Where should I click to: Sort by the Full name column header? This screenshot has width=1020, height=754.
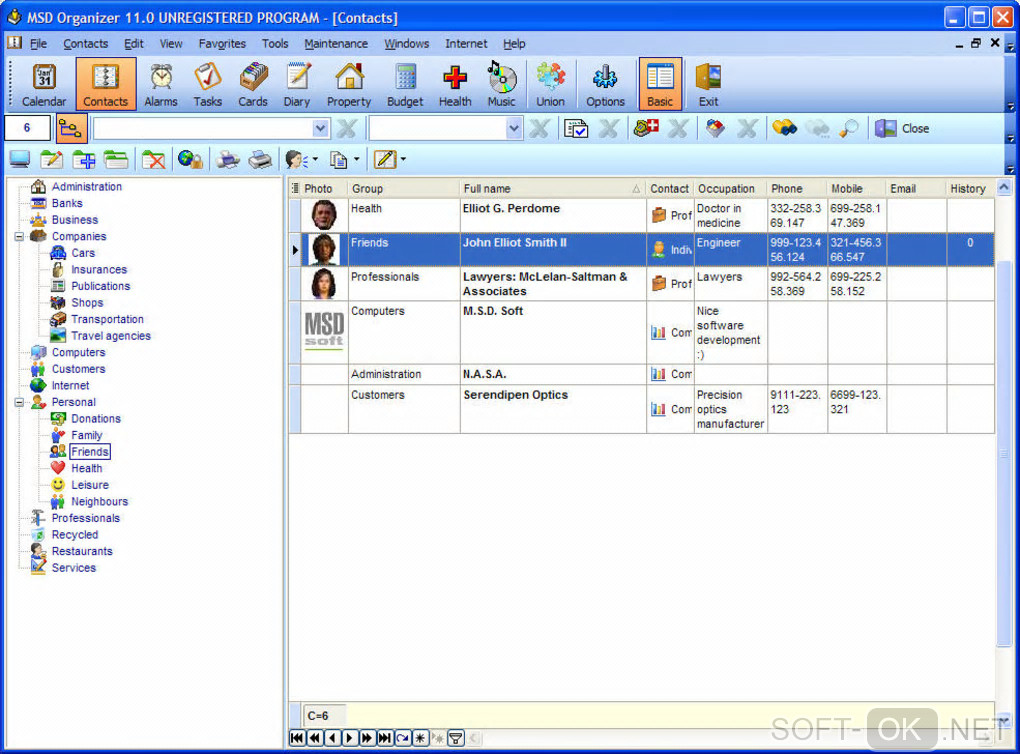tap(553, 189)
